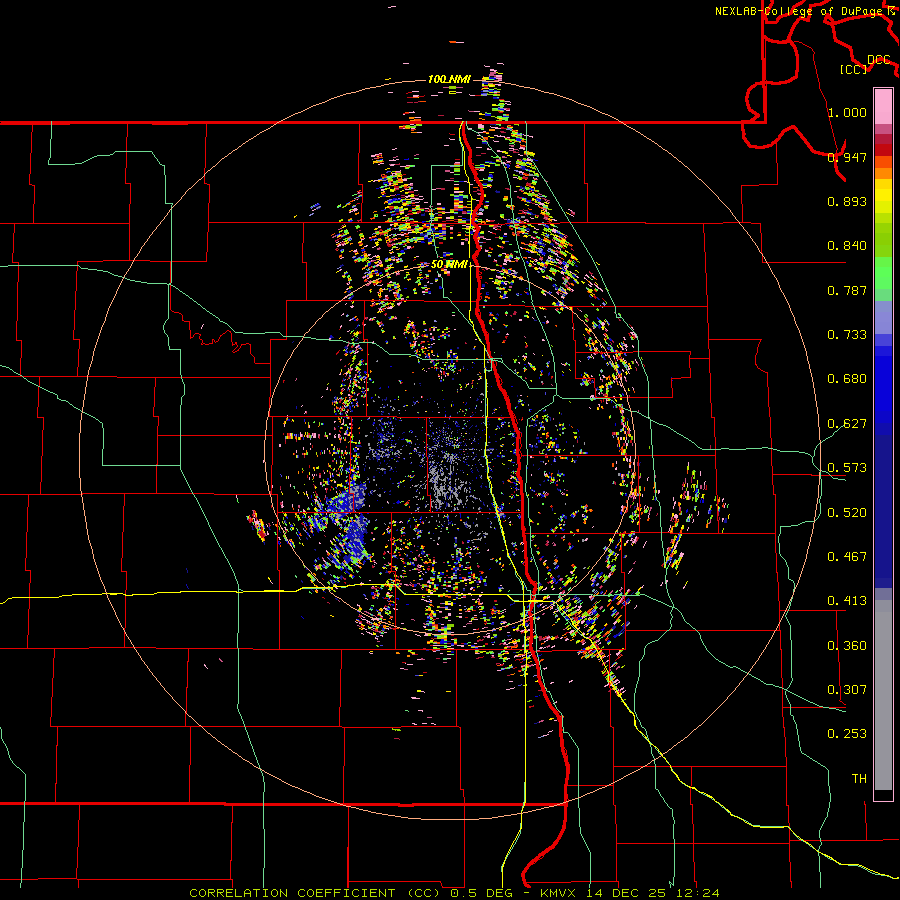Pick the pink segment of the color bar
This screenshot has height=900, width=900.
click(883, 107)
